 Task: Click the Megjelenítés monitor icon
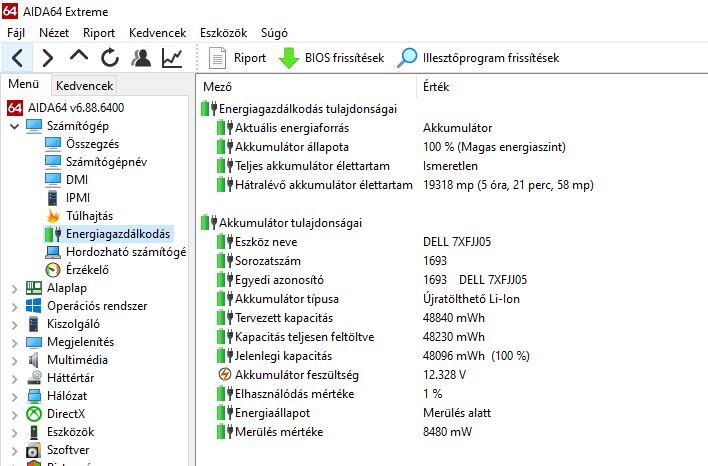point(34,342)
